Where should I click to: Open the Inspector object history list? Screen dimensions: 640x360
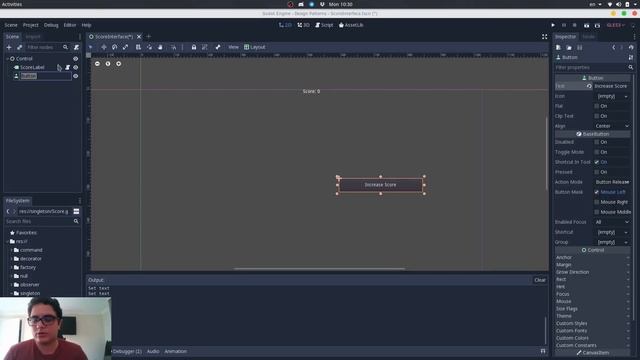coord(631,48)
